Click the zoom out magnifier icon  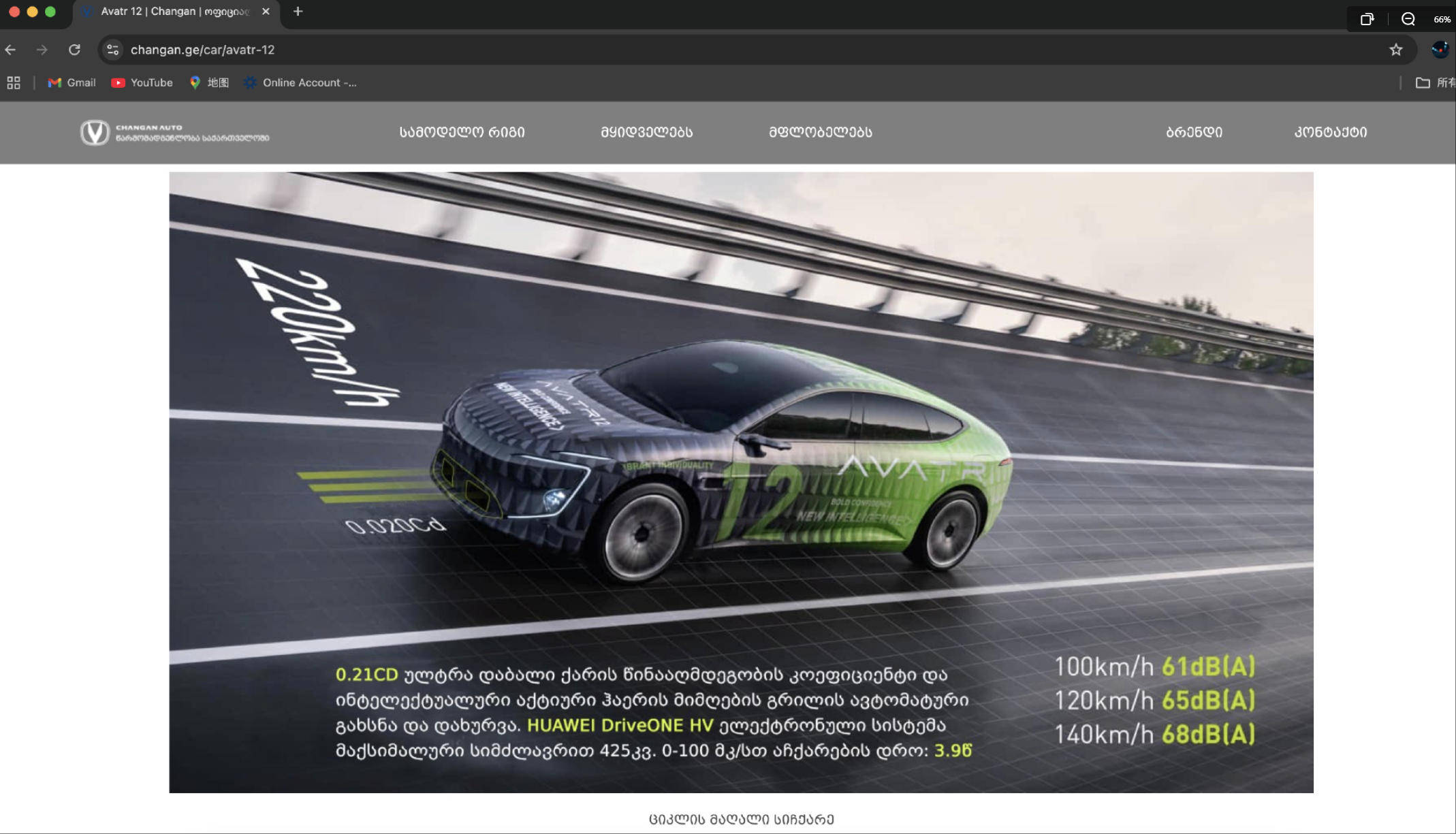click(x=1408, y=19)
